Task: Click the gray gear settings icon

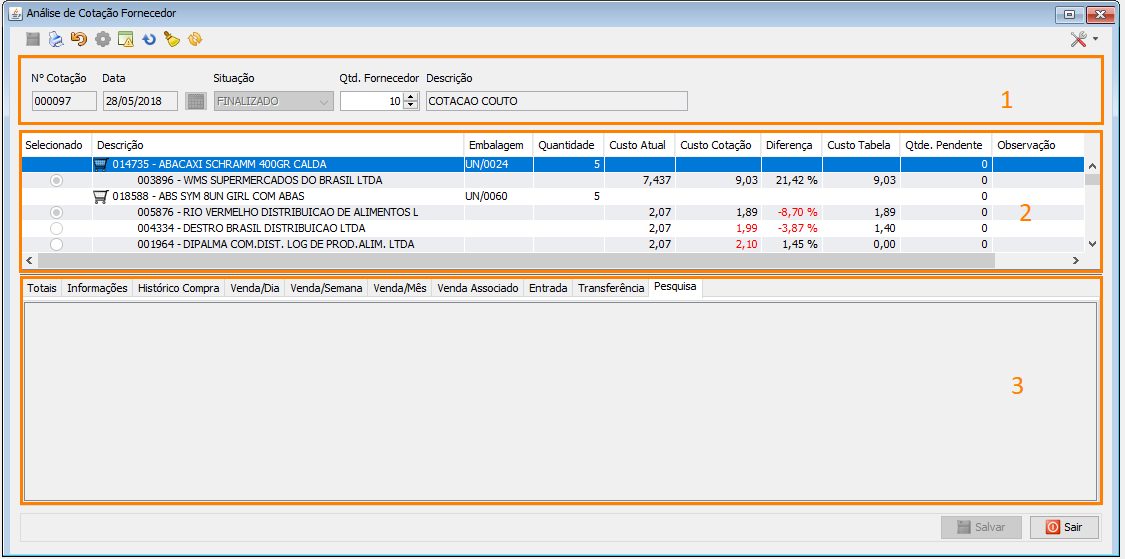Action: point(102,40)
